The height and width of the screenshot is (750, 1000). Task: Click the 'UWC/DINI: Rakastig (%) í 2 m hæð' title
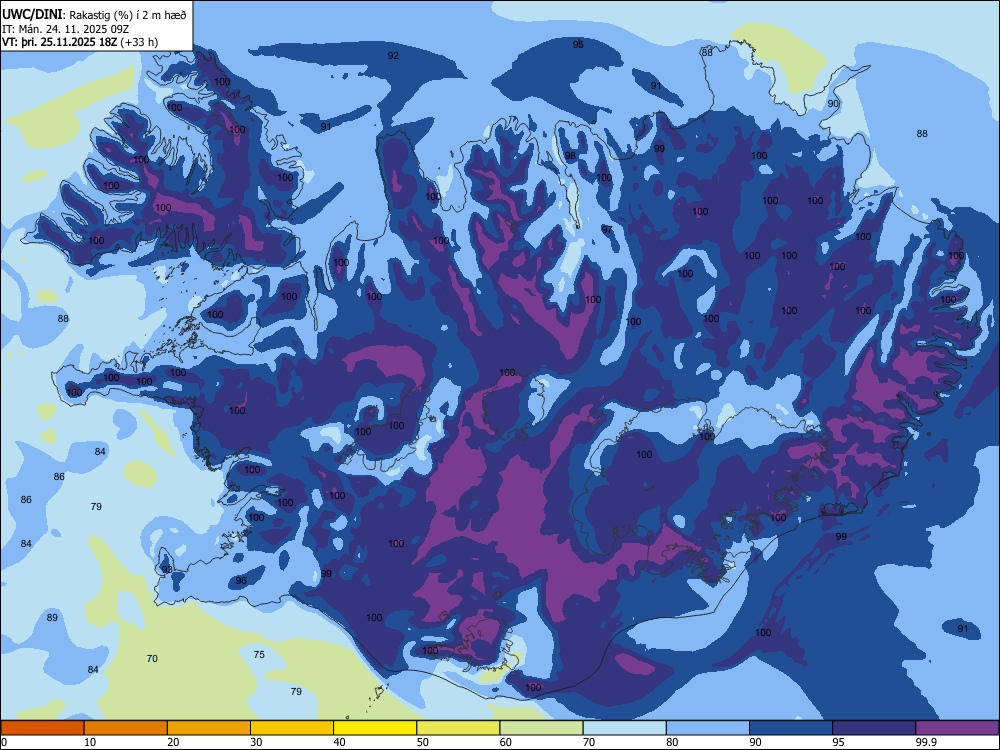[x=94, y=15]
